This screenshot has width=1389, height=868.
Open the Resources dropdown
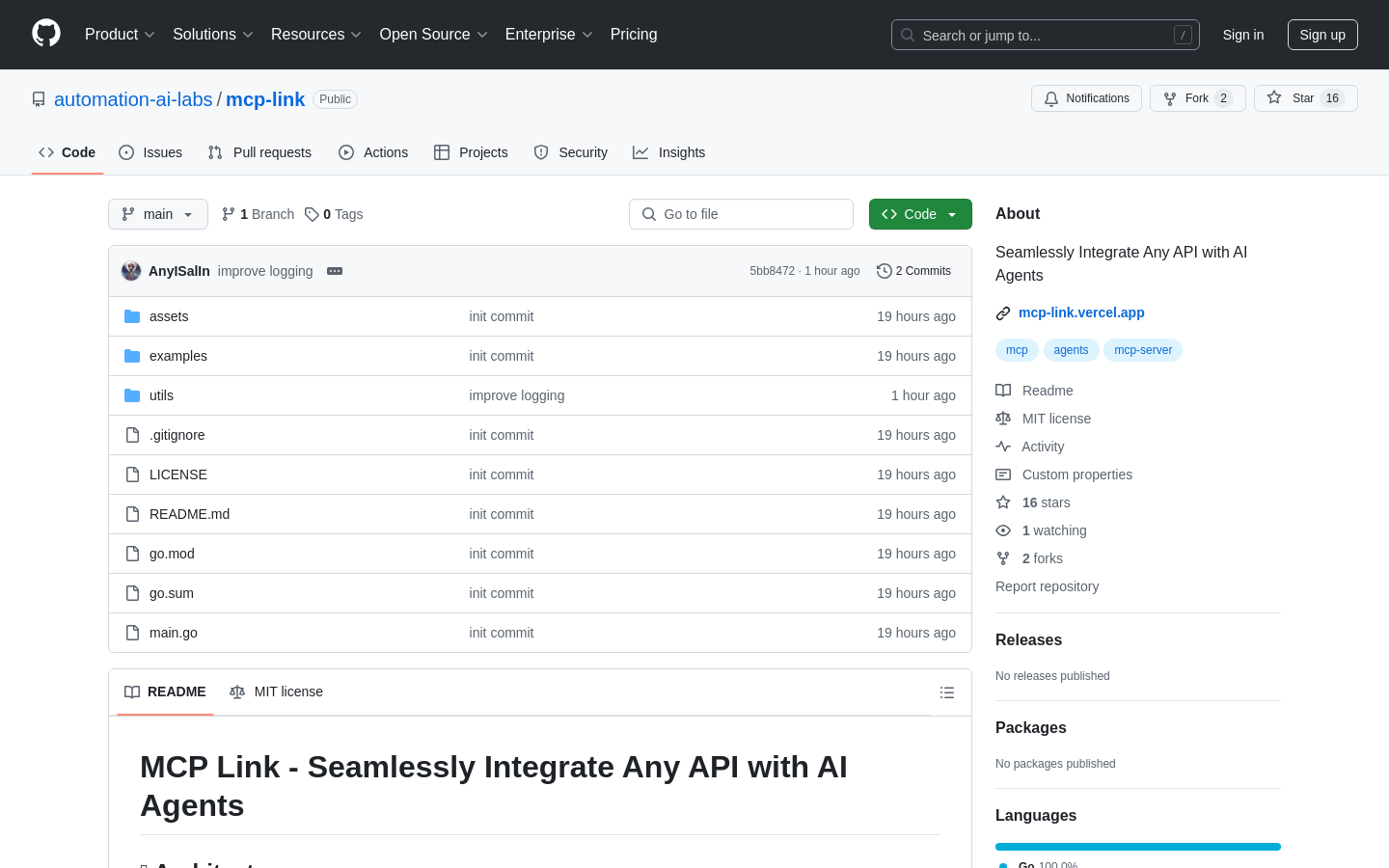316,35
